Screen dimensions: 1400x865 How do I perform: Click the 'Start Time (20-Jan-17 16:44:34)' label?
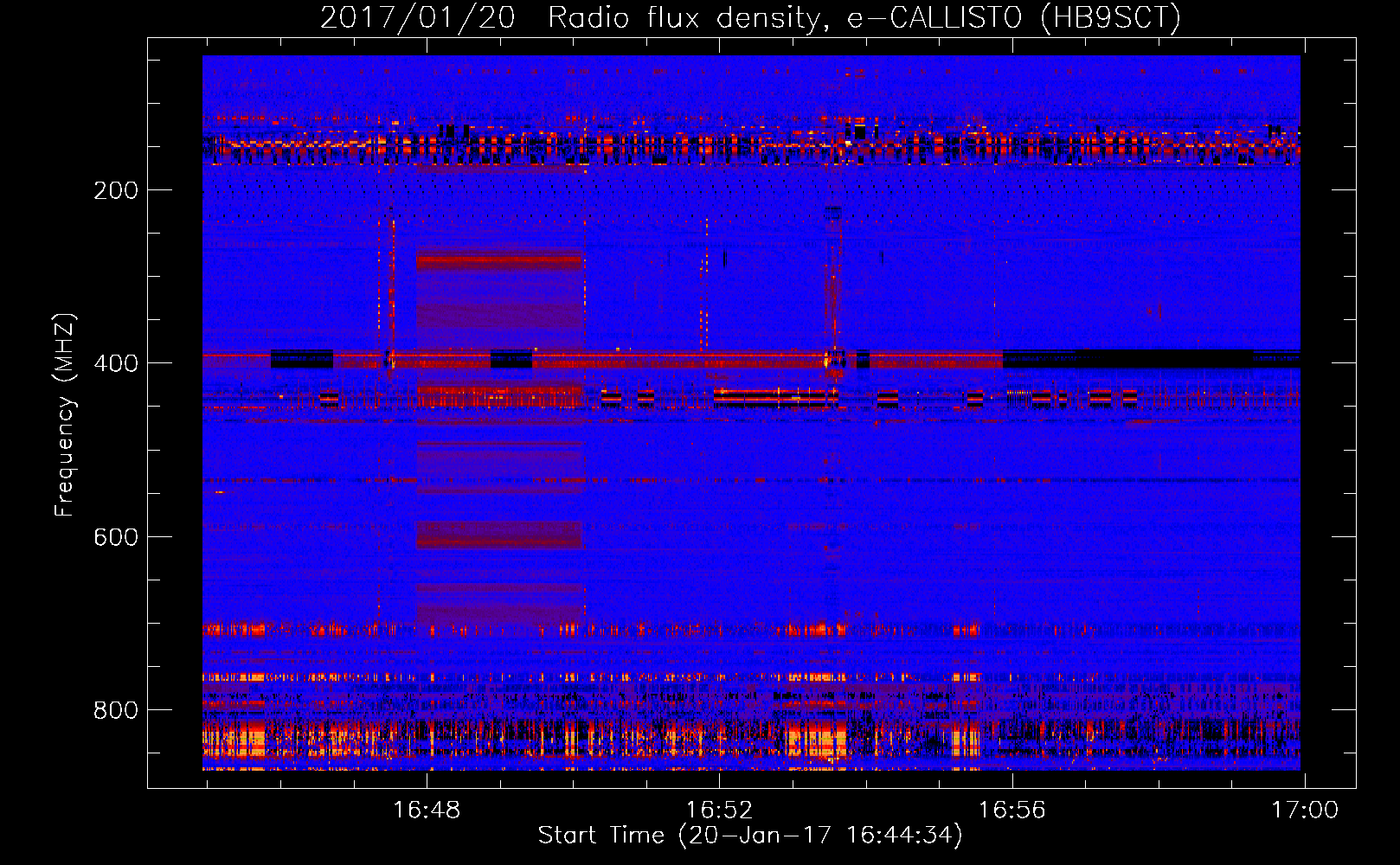coord(750,836)
